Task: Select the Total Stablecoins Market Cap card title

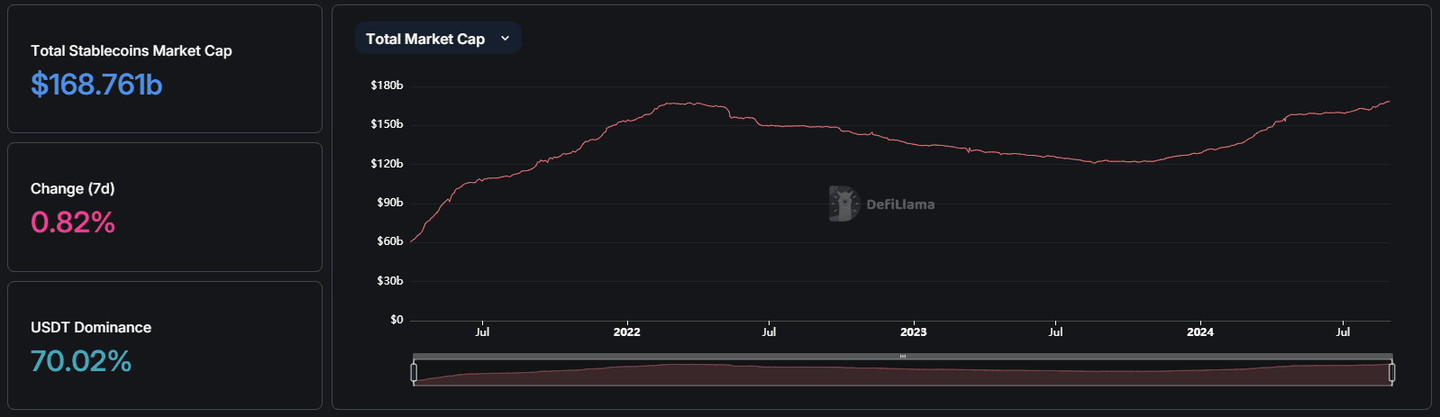Action: (131, 51)
